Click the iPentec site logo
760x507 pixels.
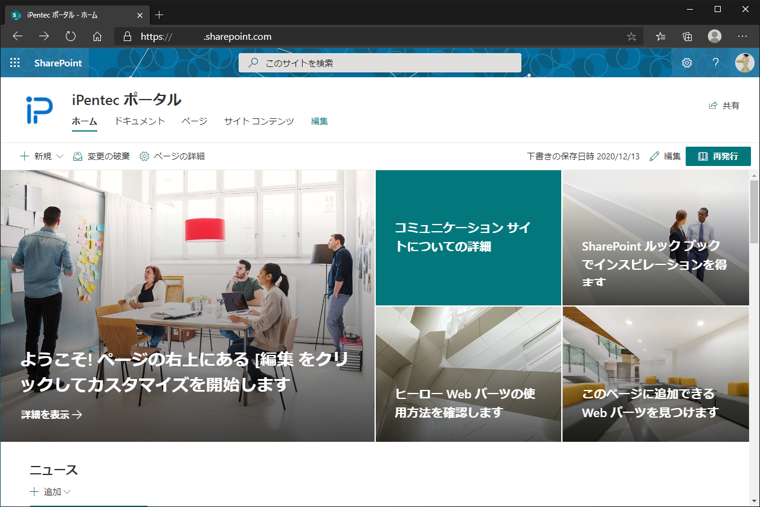tap(39, 110)
